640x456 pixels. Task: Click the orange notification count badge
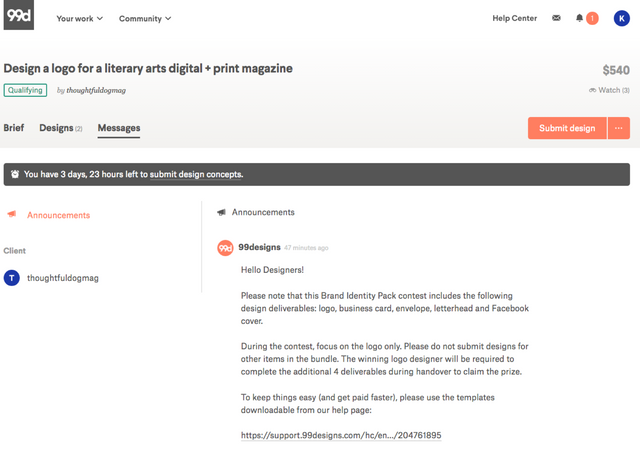coord(592,18)
